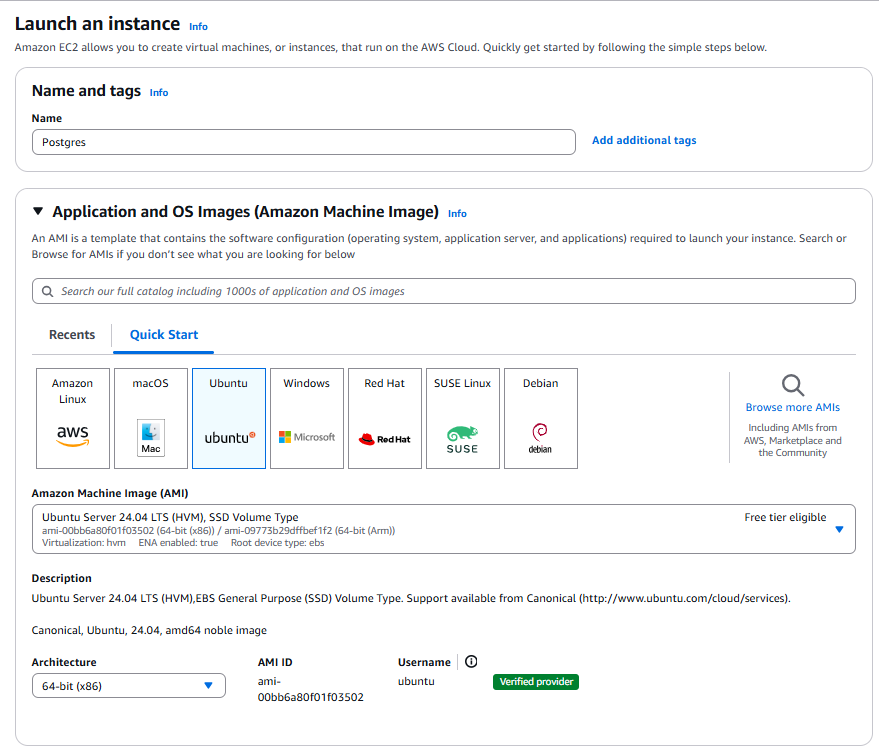Viewport: 879px width, 749px height.
Task: Click the Browse more AMIs magnifying glass
Action: click(x=791, y=384)
